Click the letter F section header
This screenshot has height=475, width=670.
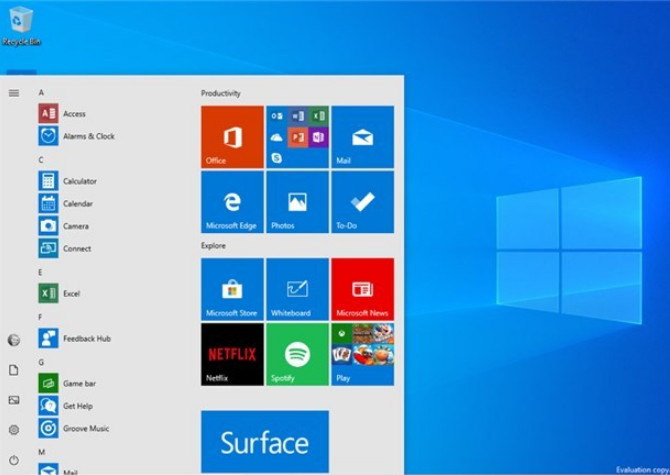[41, 317]
